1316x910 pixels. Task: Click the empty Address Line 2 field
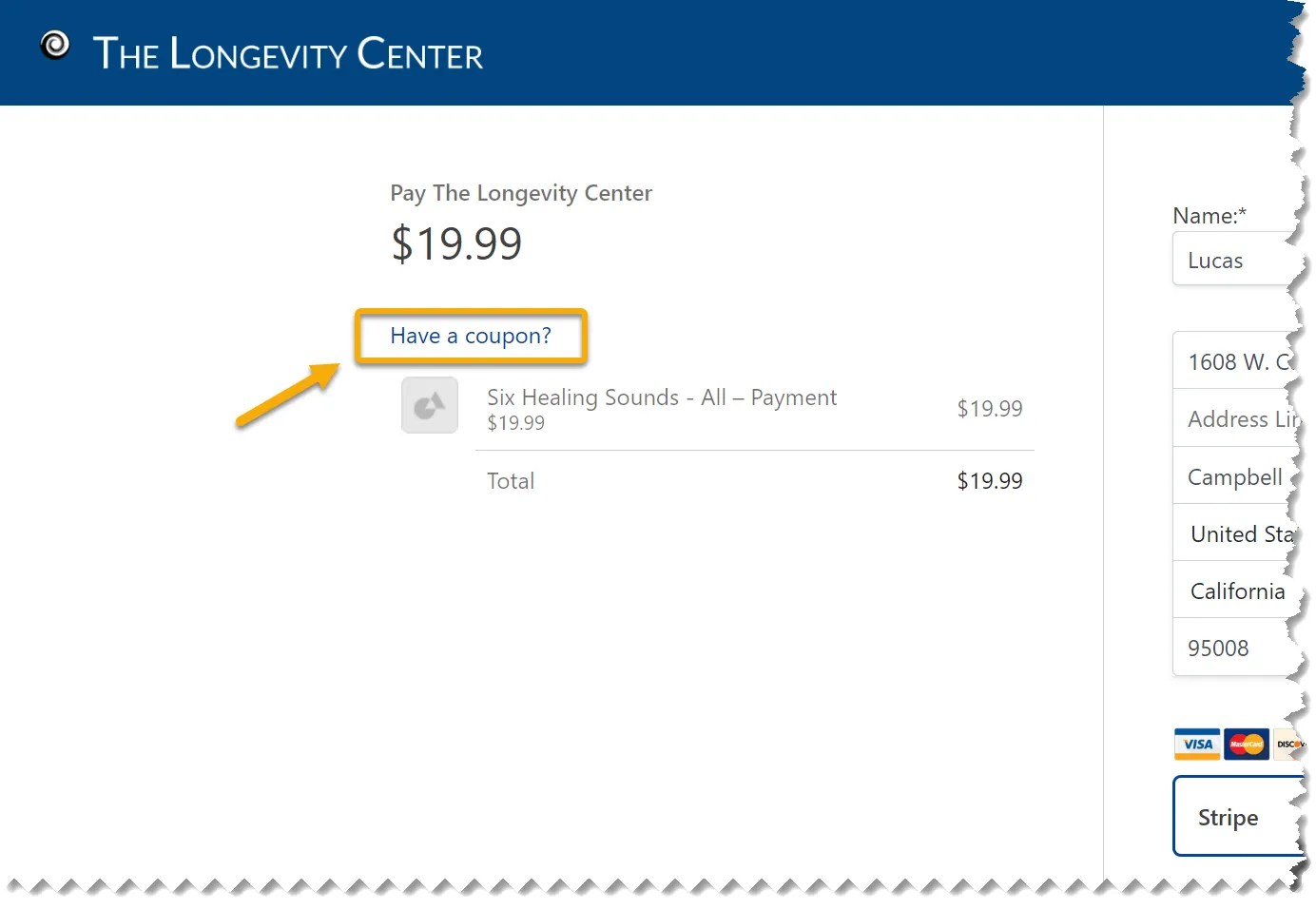pos(1236,418)
